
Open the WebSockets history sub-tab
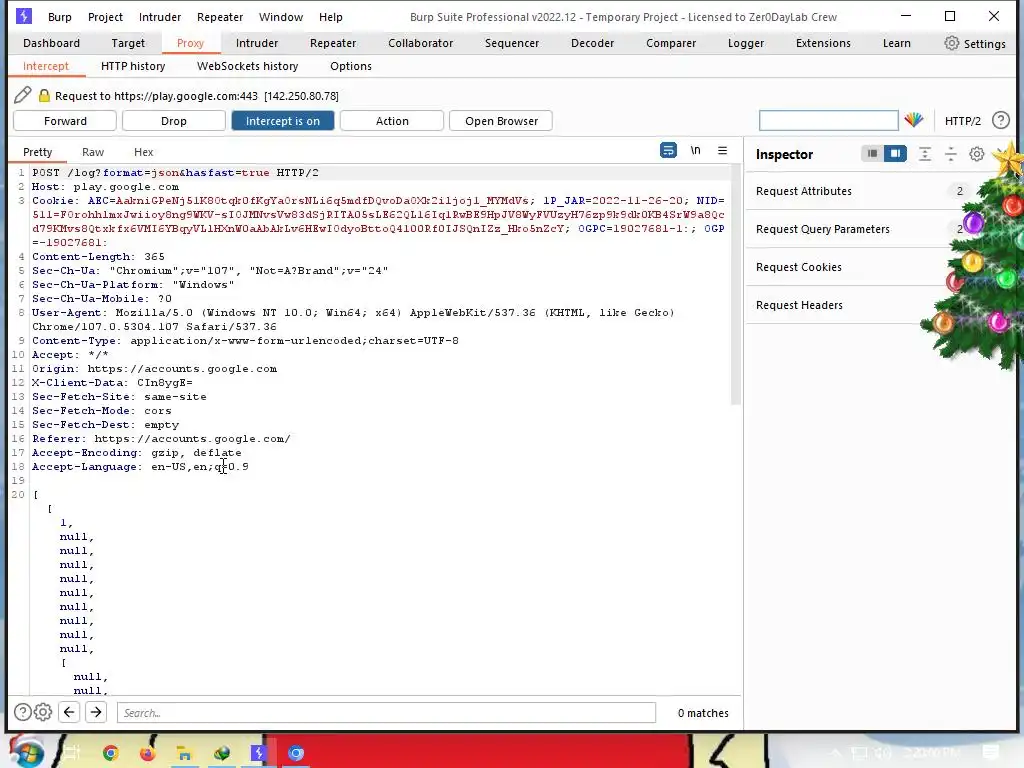coord(248,66)
